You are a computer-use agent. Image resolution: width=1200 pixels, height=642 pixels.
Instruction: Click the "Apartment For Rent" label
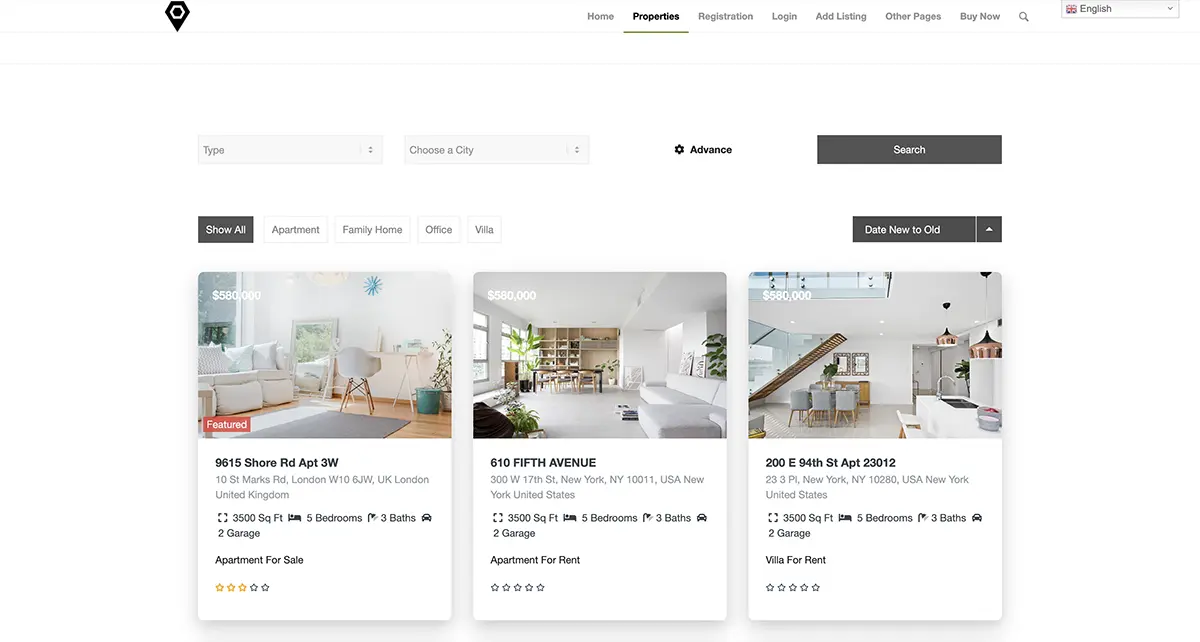[535, 560]
